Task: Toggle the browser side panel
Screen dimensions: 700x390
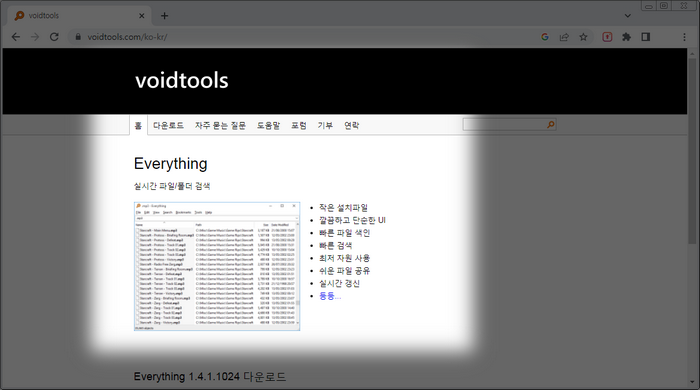Action: coord(646,37)
